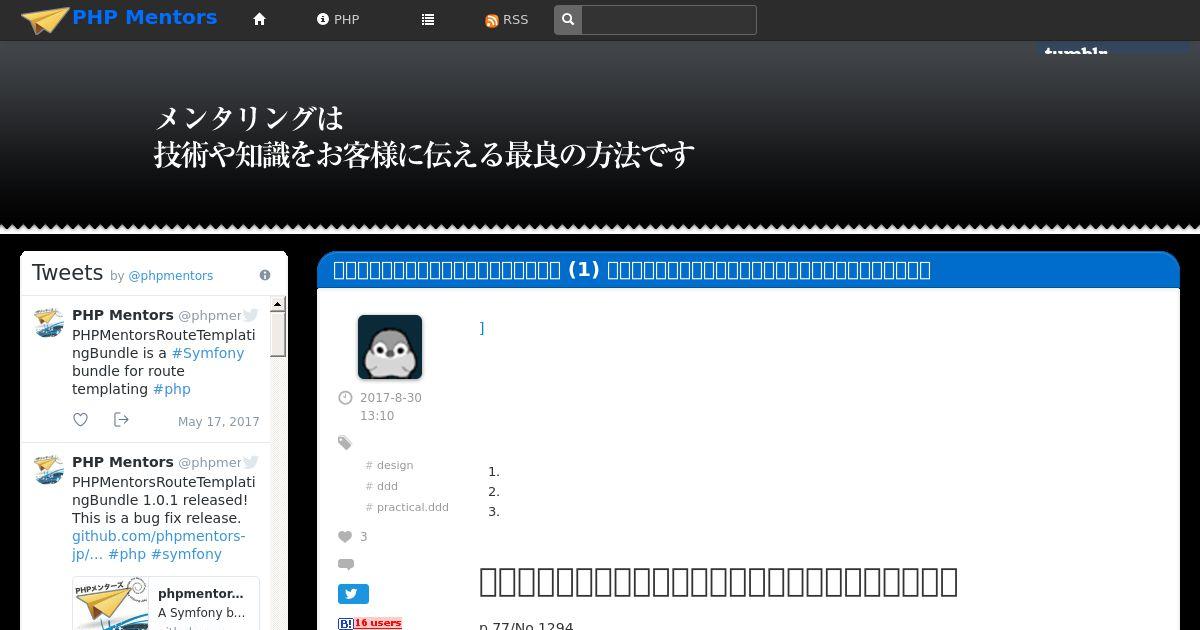
Task: Click the Tweets widget scroll-up arrow
Action: coord(278,304)
